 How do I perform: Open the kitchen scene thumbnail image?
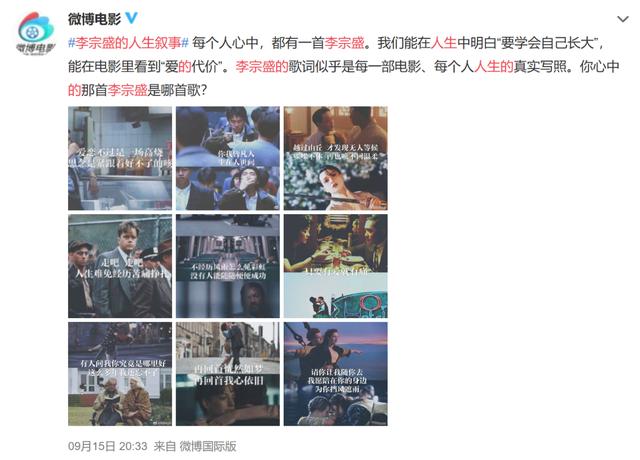(120, 158)
